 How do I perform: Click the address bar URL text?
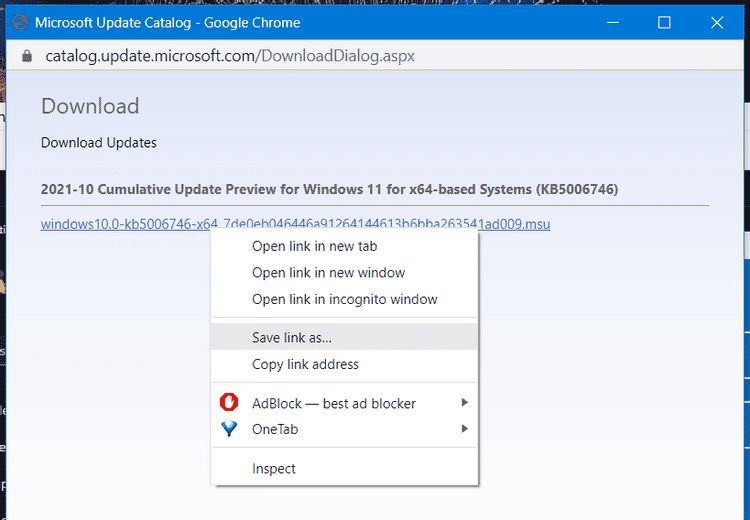click(230, 56)
